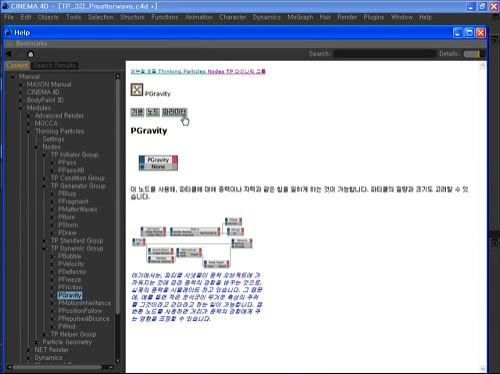500x374 pixels.
Task: Collapse the Modules tree node
Action: (21, 108)
